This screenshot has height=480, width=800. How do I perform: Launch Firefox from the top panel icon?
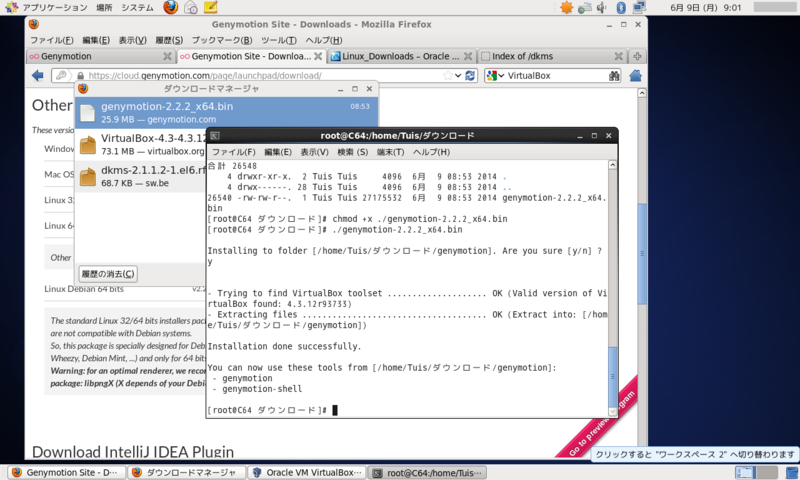pyautogui.click(x=170, y=7)
